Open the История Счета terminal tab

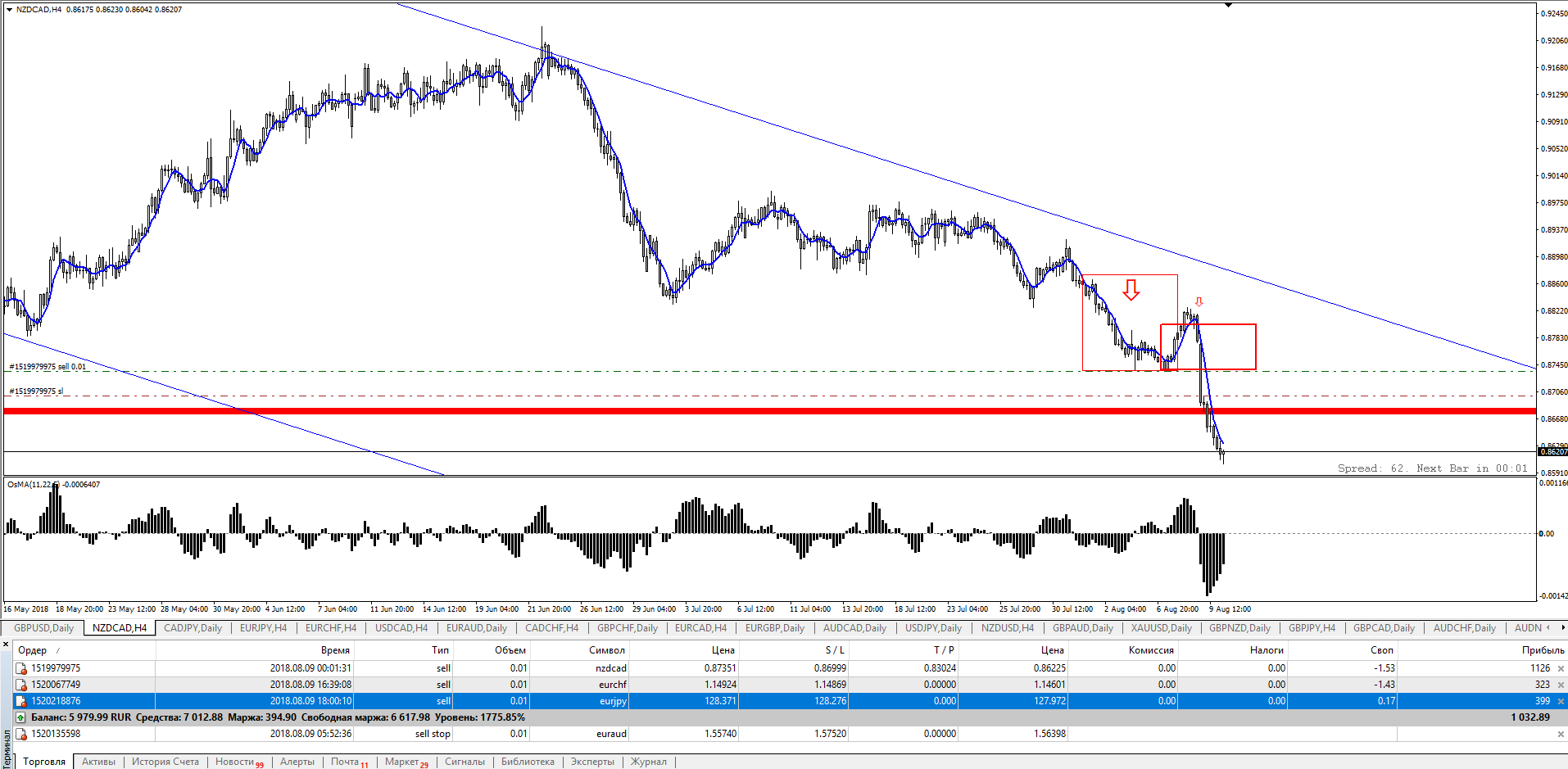click(x=165, y=762)
